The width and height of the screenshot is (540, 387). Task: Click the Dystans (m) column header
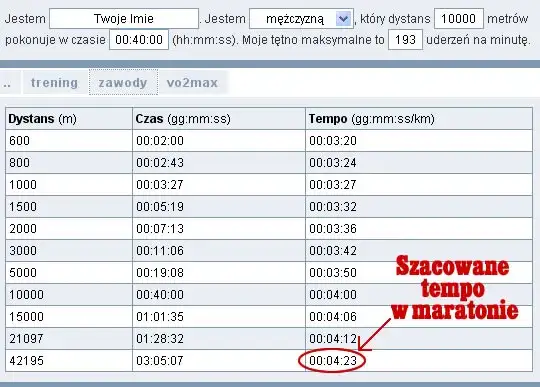[x=69, y=119]
